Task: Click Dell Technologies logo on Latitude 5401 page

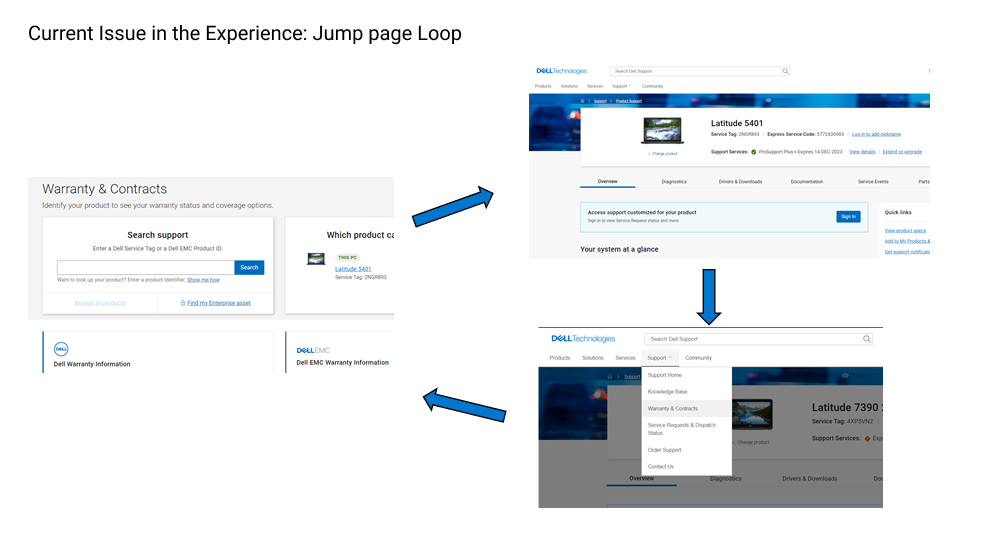Action: 562,71
